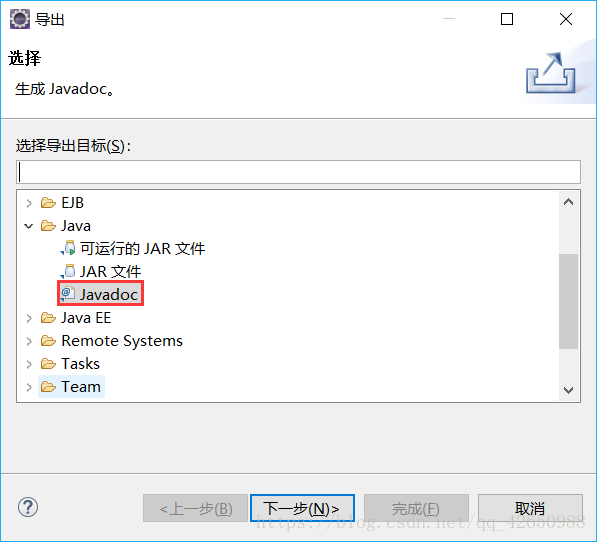
Task: Click the tree scrollbar up arrow
Action: coord(568,202)
